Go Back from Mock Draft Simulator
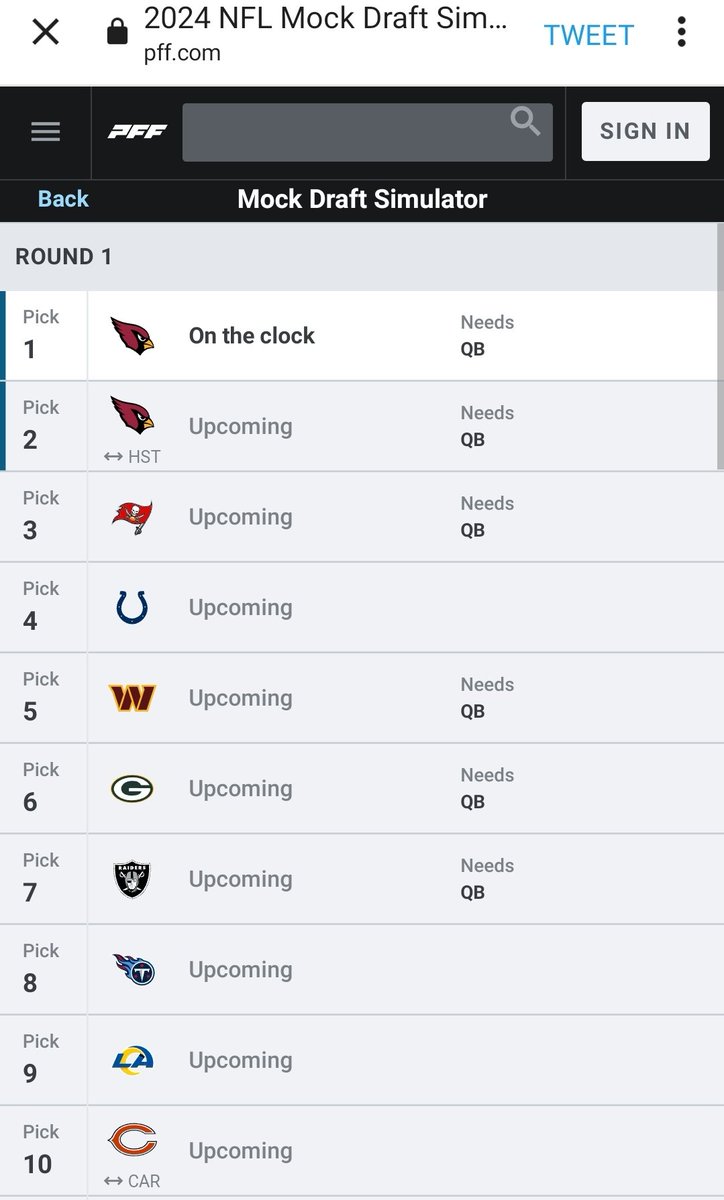This screenshot has height=1200, width=724. 63,199
